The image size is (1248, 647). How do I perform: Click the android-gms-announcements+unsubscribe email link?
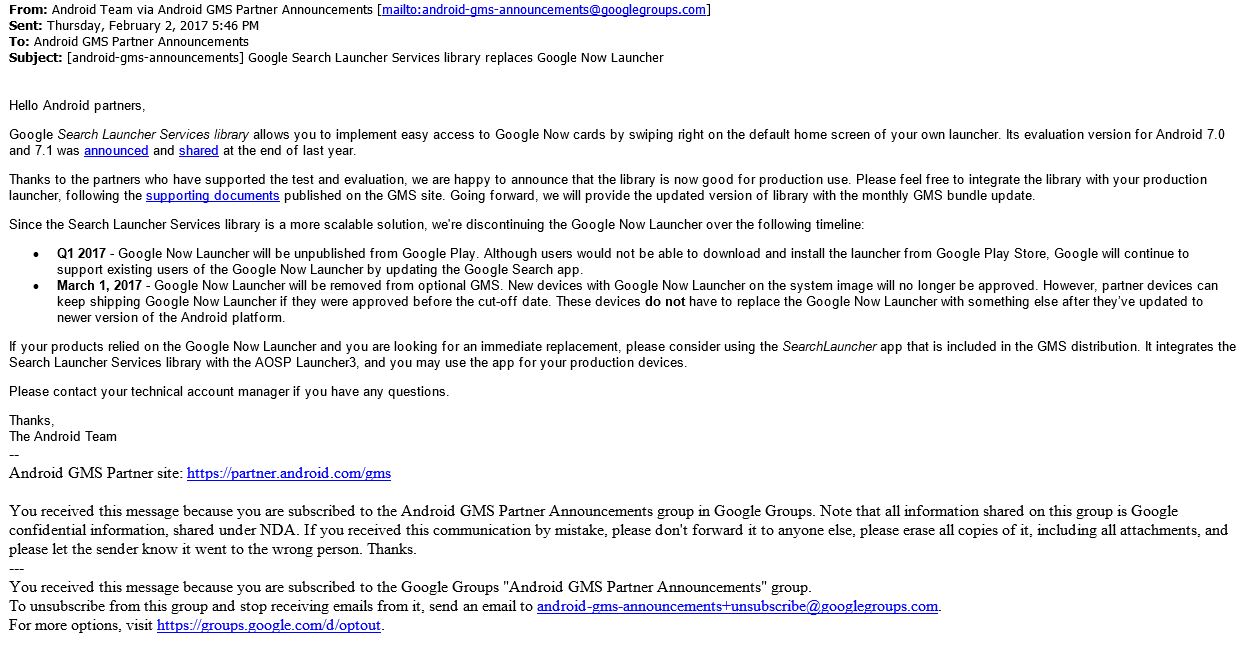click(x=738, y=606)
